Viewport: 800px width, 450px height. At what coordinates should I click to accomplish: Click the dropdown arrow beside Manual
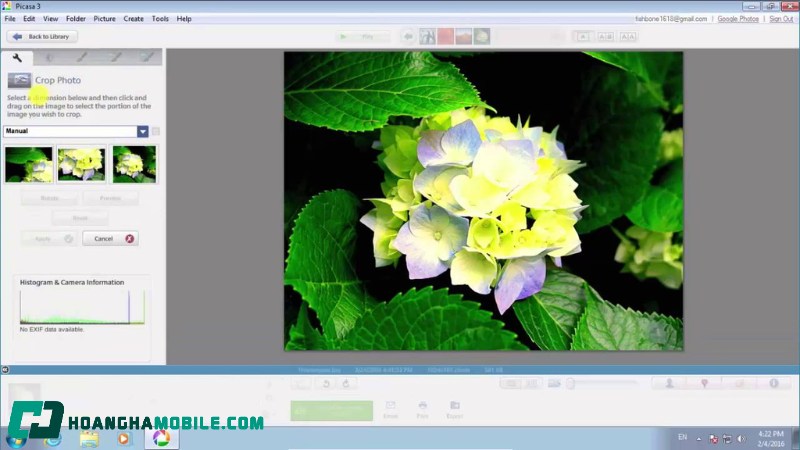[x=143, y=131]
